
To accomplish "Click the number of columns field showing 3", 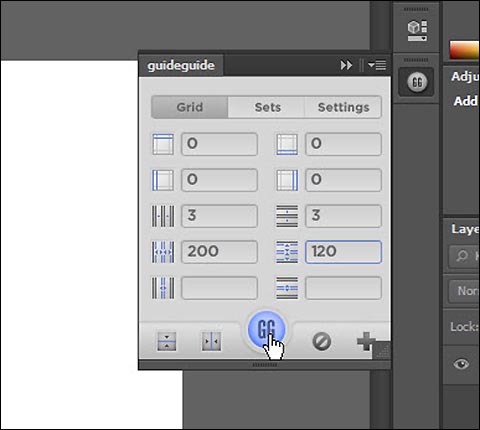I will click(219, 216).
